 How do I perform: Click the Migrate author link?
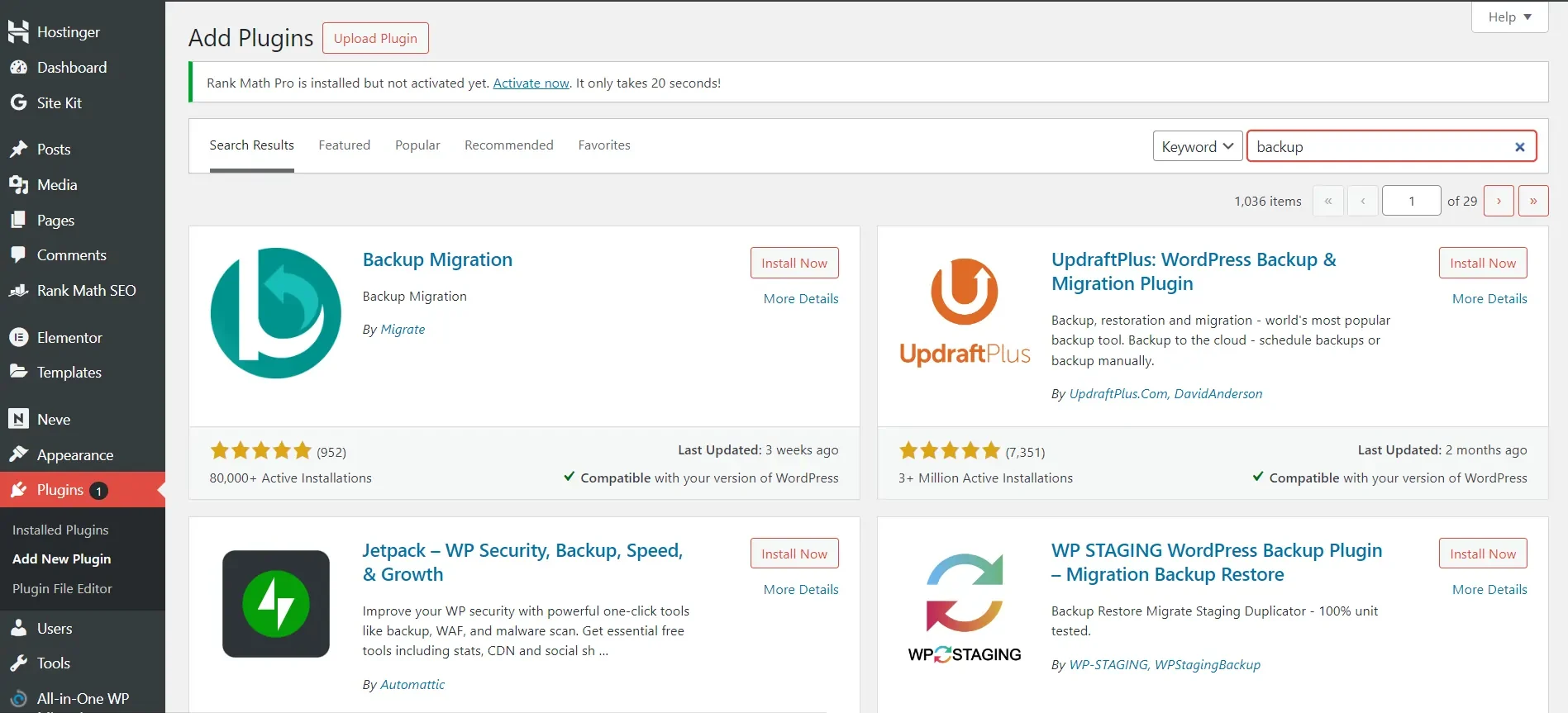403,330
